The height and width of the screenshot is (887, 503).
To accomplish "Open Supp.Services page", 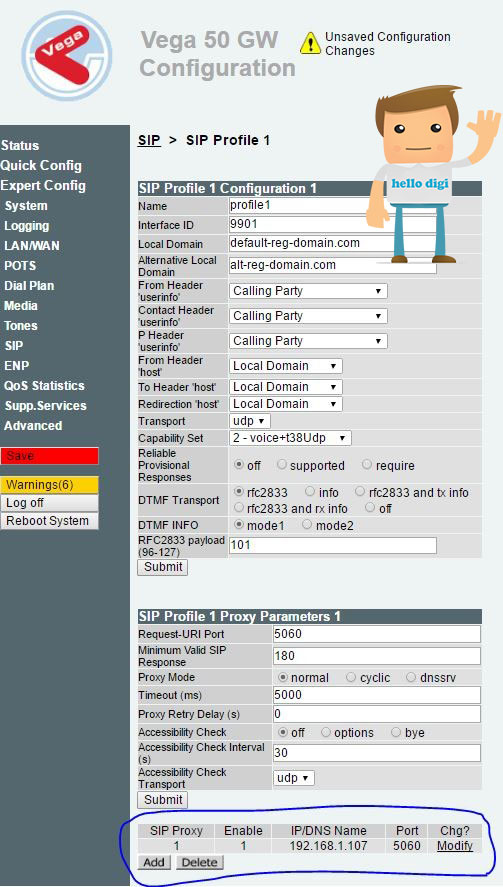I will tap(45, 406).
